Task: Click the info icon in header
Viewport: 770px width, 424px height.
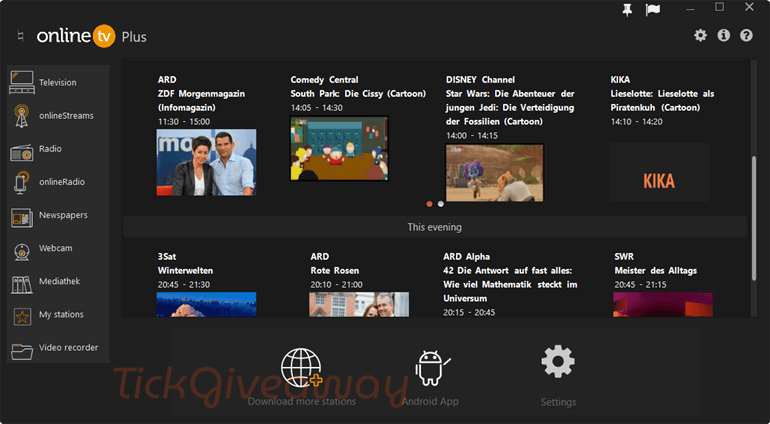Action: (x=723, y=35)
